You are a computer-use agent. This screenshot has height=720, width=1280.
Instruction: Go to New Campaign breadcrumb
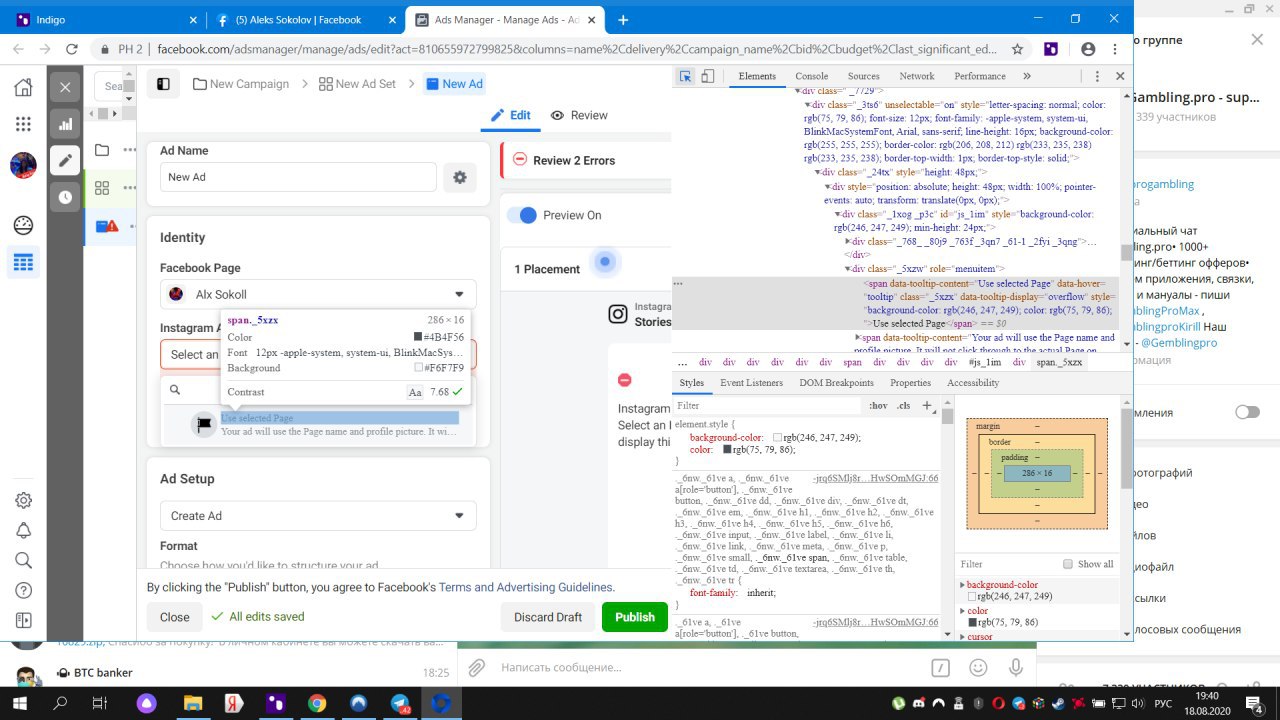241,84
